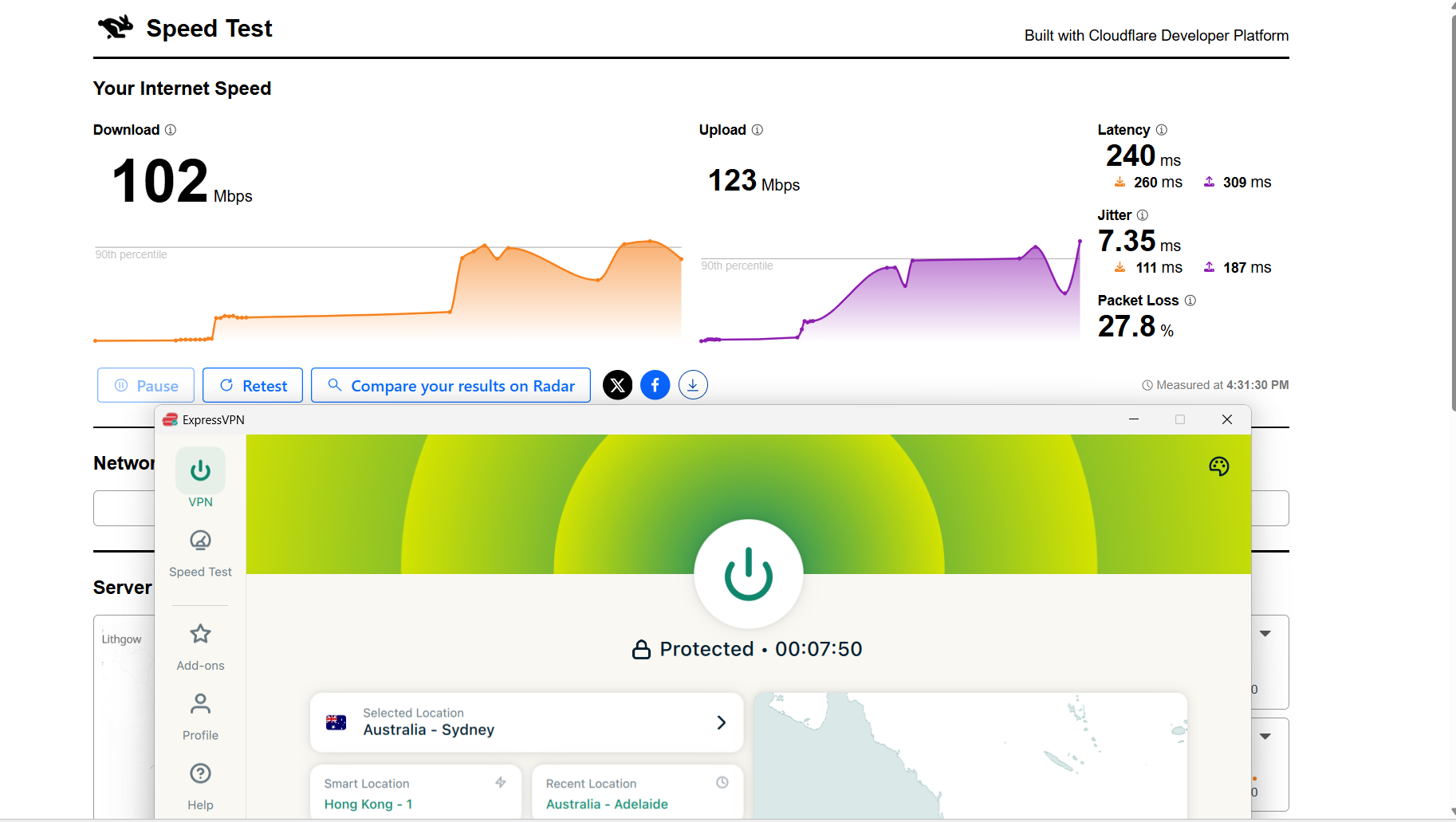
Task: Disconnect VPN using the large power button
Action: coord(748,574)
